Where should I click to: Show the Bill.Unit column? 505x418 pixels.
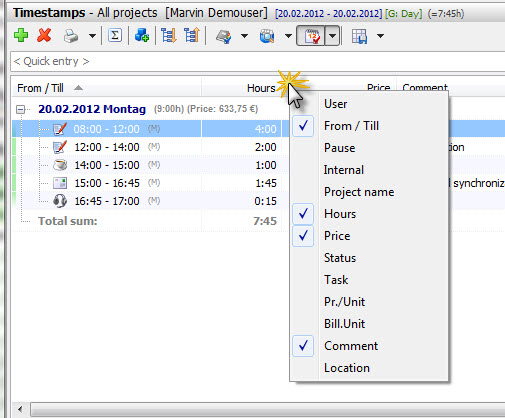coord(369,324)
